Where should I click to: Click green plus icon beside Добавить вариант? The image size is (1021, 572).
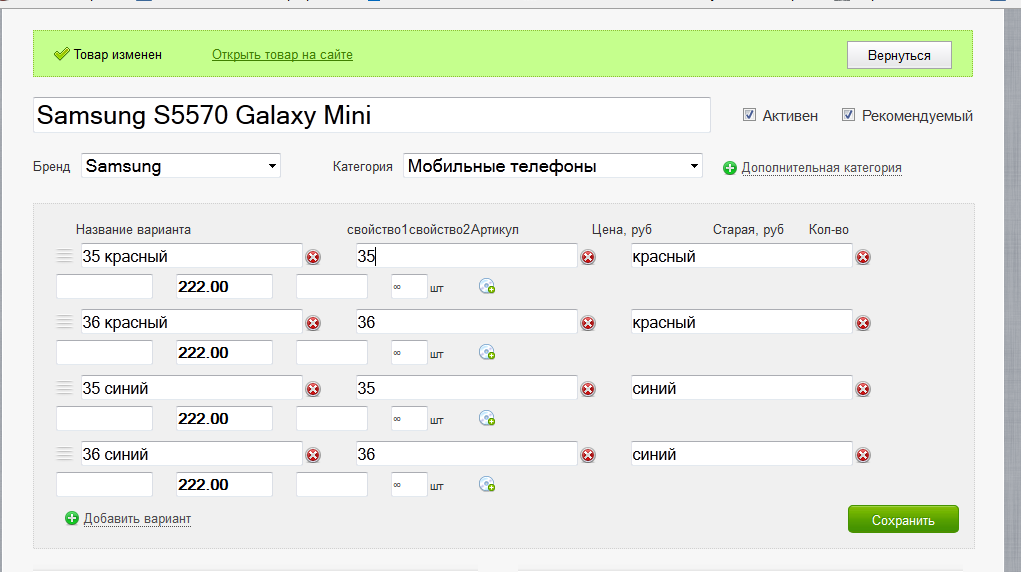[72, 519]
